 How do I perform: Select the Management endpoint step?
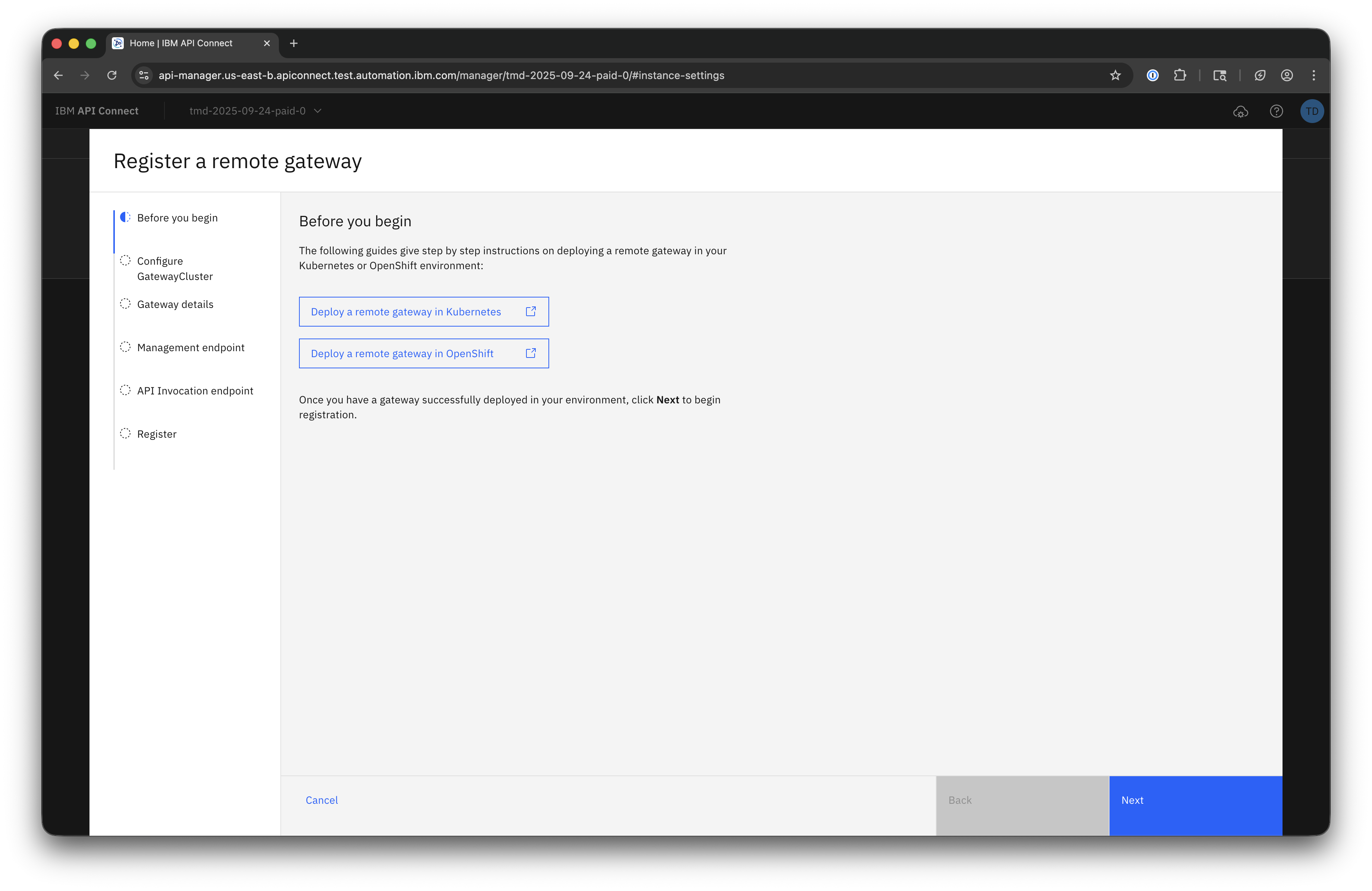pos(190,347)
